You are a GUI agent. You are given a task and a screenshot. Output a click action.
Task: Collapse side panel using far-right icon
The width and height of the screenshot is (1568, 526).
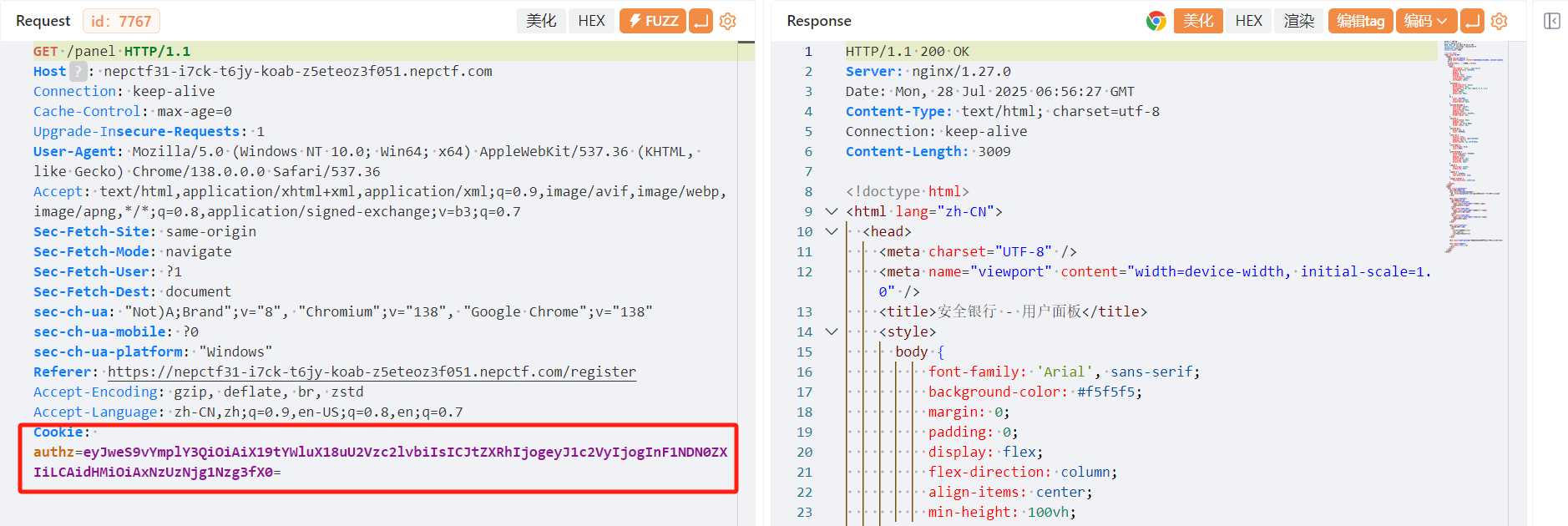[1551, 21]
